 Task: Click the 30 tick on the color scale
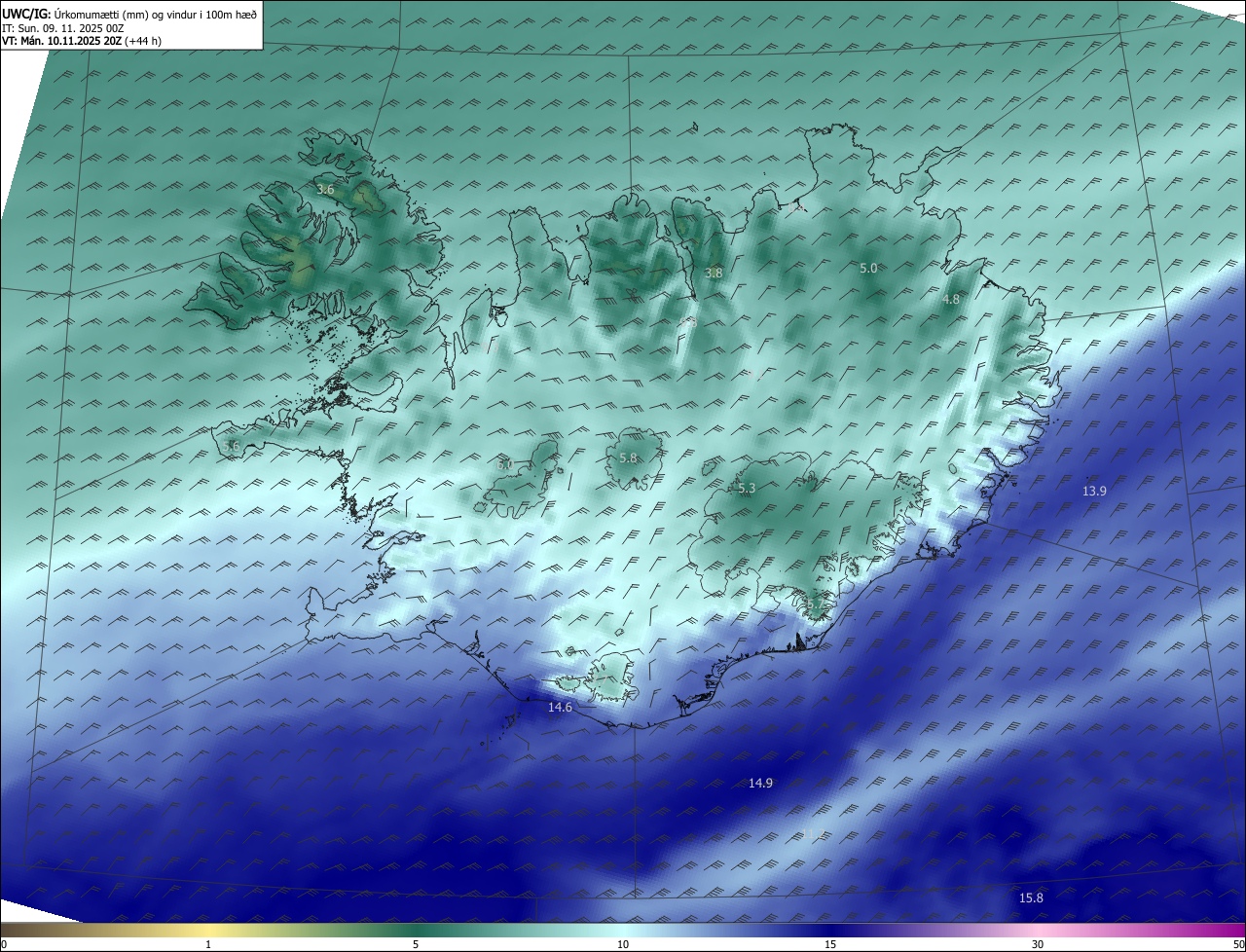tap(1038, 944)
